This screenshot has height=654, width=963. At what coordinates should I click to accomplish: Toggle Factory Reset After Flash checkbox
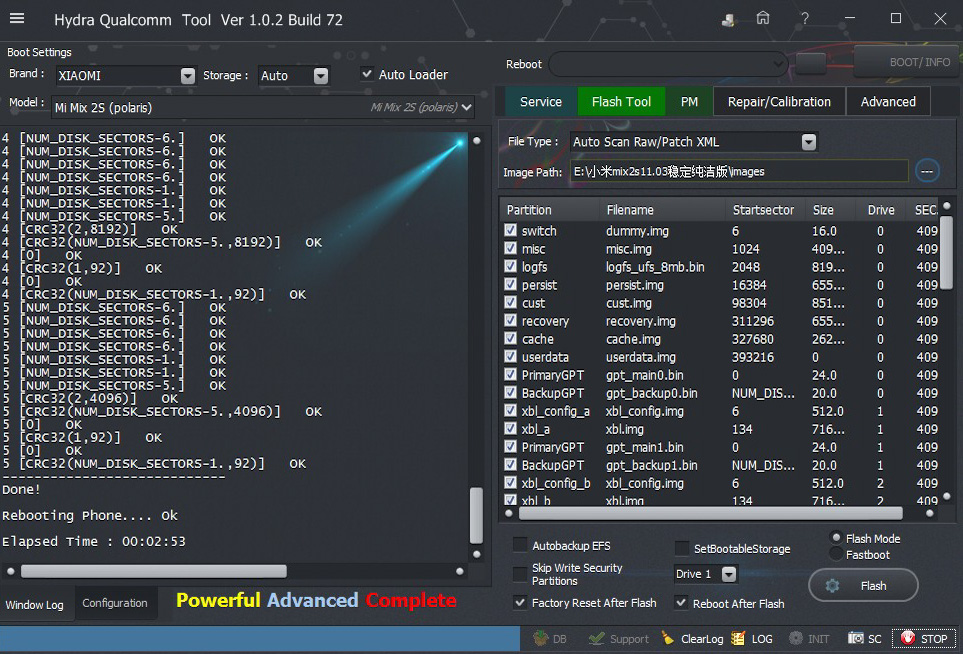[520, 602]
